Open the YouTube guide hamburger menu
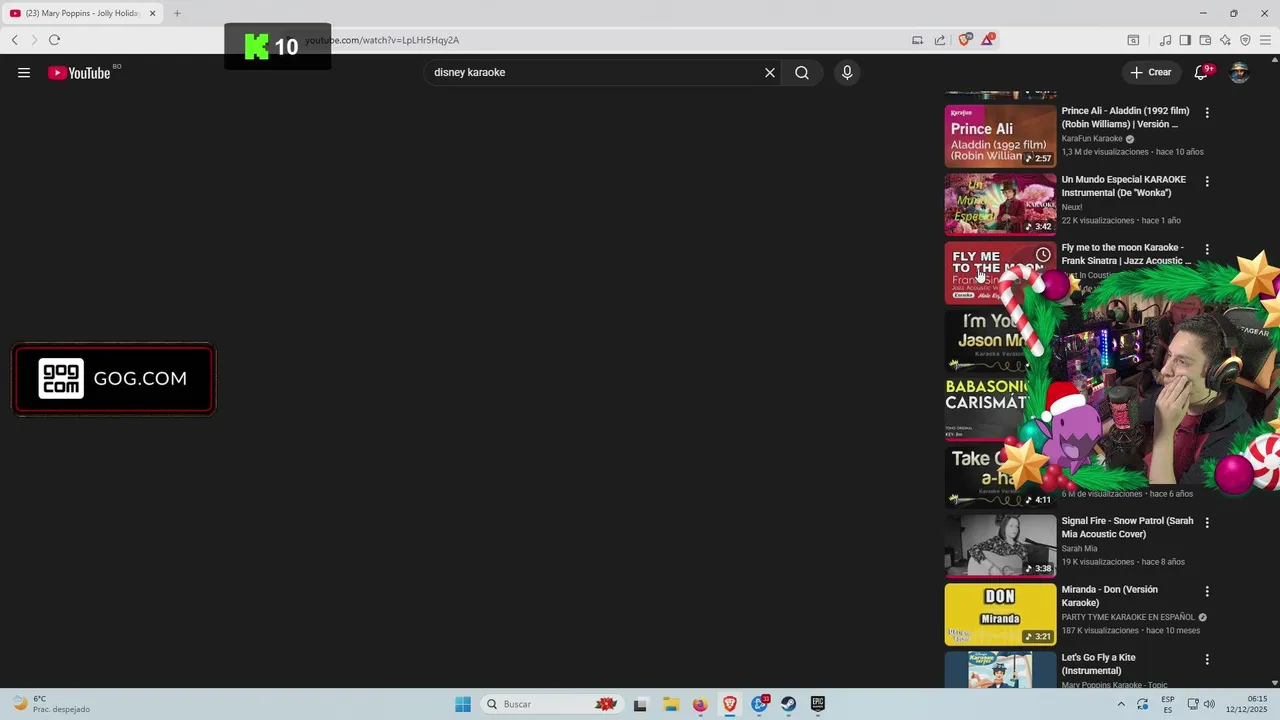1280x720 pixels. [x=24, y=72]
